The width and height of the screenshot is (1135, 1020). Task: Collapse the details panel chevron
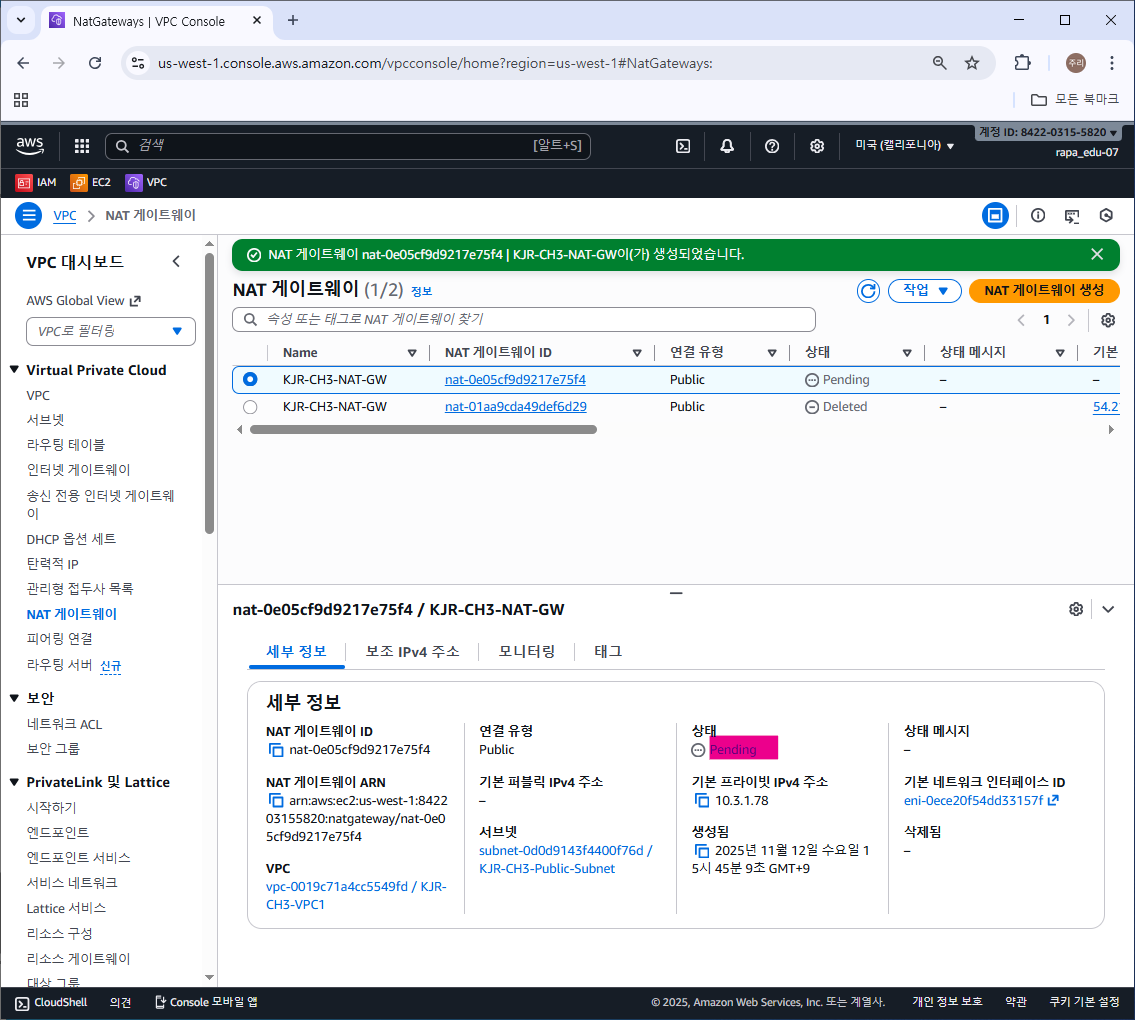coord(1107,610)
